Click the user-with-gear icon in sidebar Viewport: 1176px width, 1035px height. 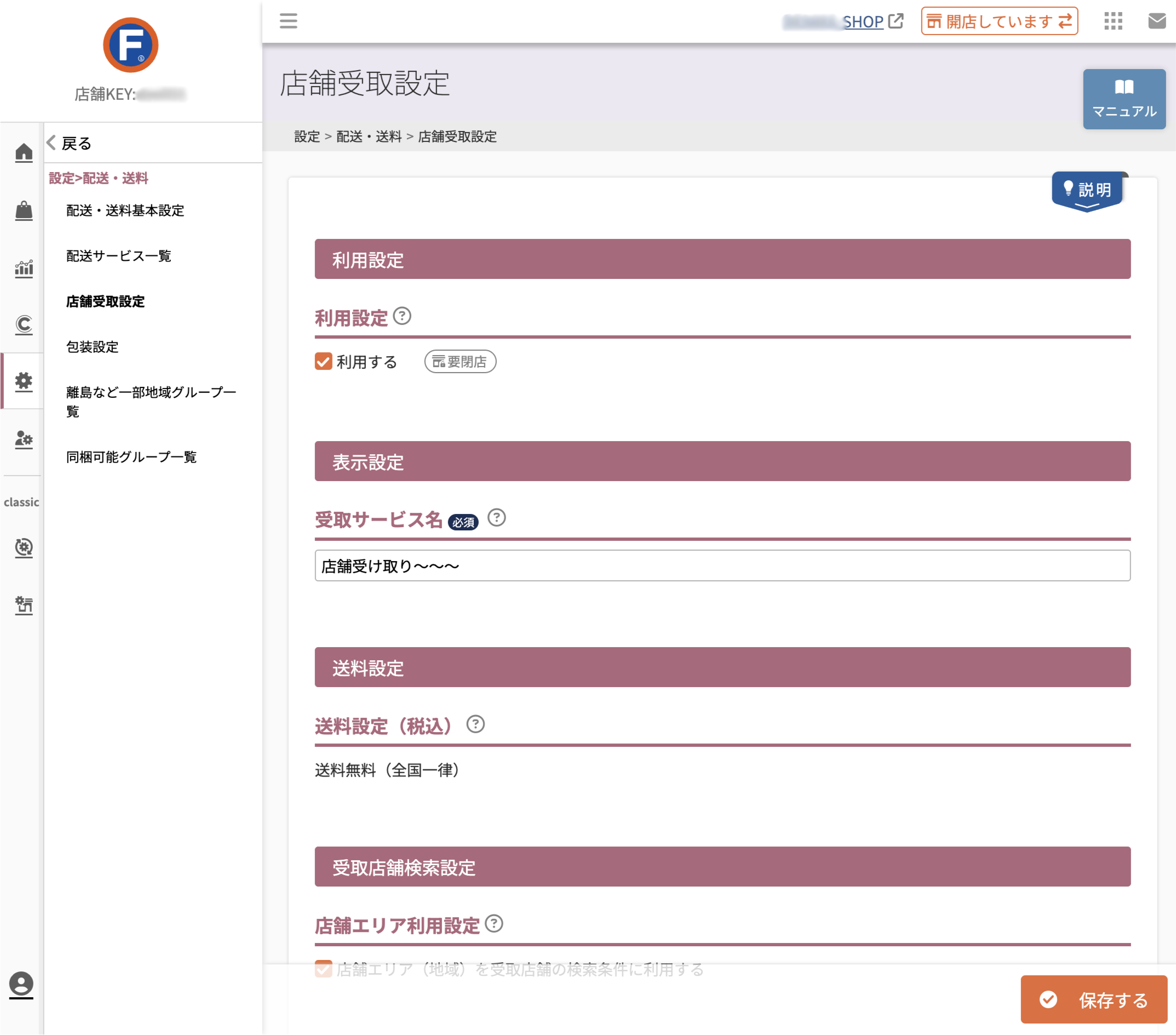[24, 439]
